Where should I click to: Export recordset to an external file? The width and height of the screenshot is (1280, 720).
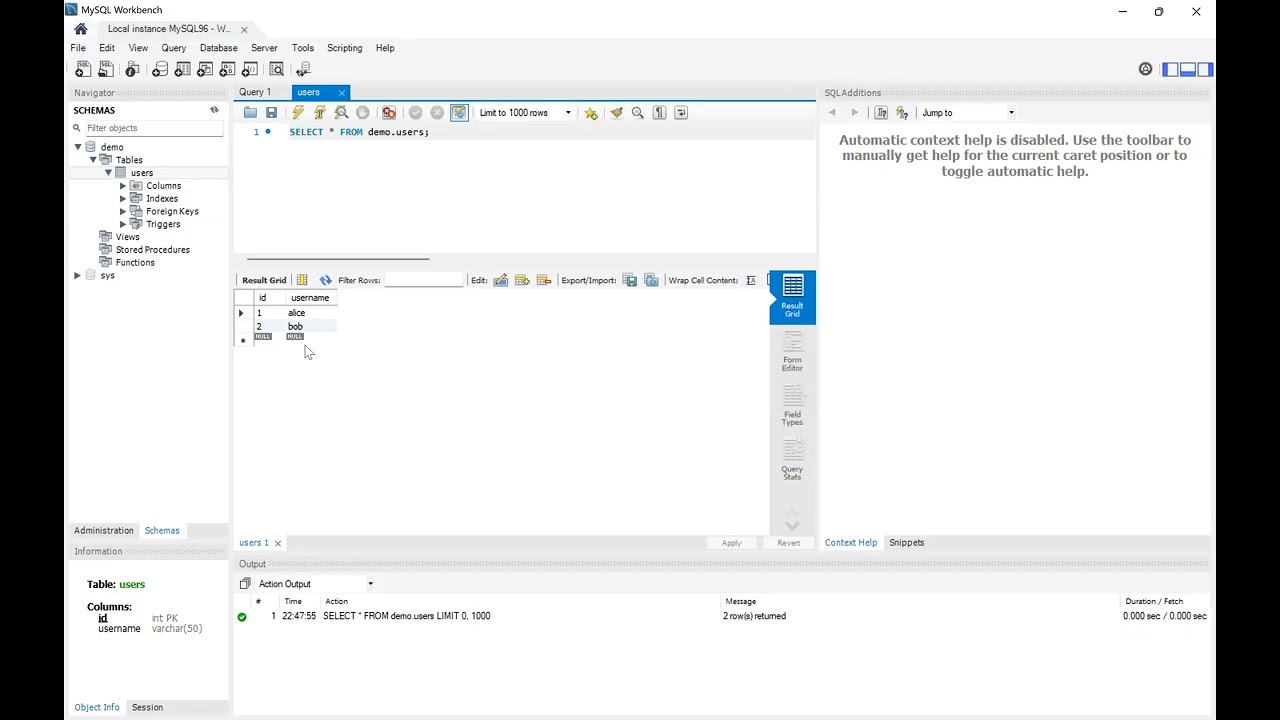click(x=630, y=280)
